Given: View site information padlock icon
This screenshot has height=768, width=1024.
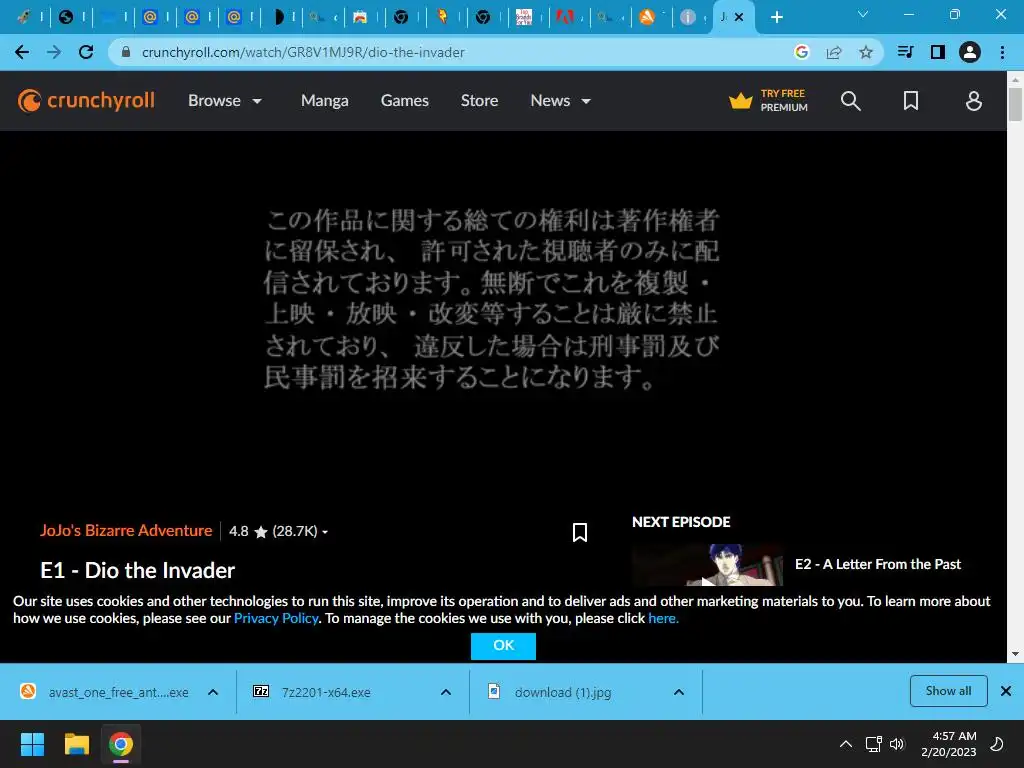Looking at the screenshot, I should point(126,52).
